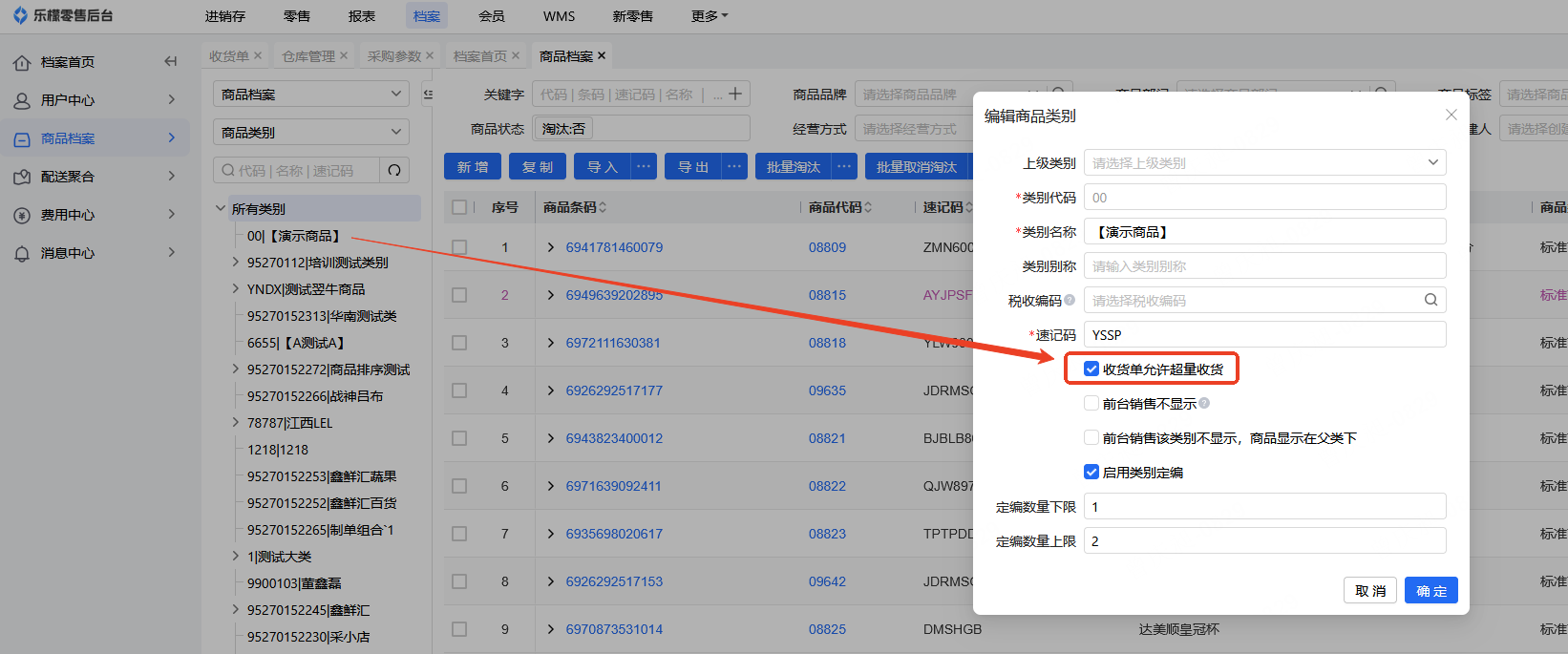Click help icon next to 前台销售不显示
The height and width of the screenshot is (654, 1568).
[x=1204, y=403]
